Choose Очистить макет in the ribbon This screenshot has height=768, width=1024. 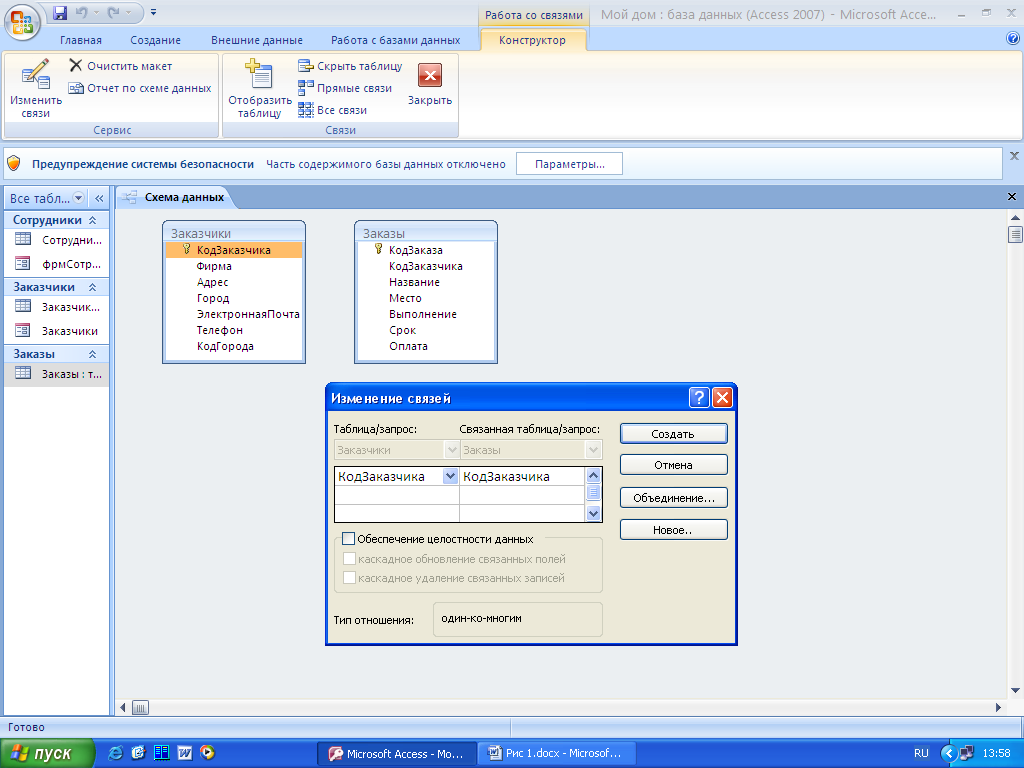click(121, 66)
